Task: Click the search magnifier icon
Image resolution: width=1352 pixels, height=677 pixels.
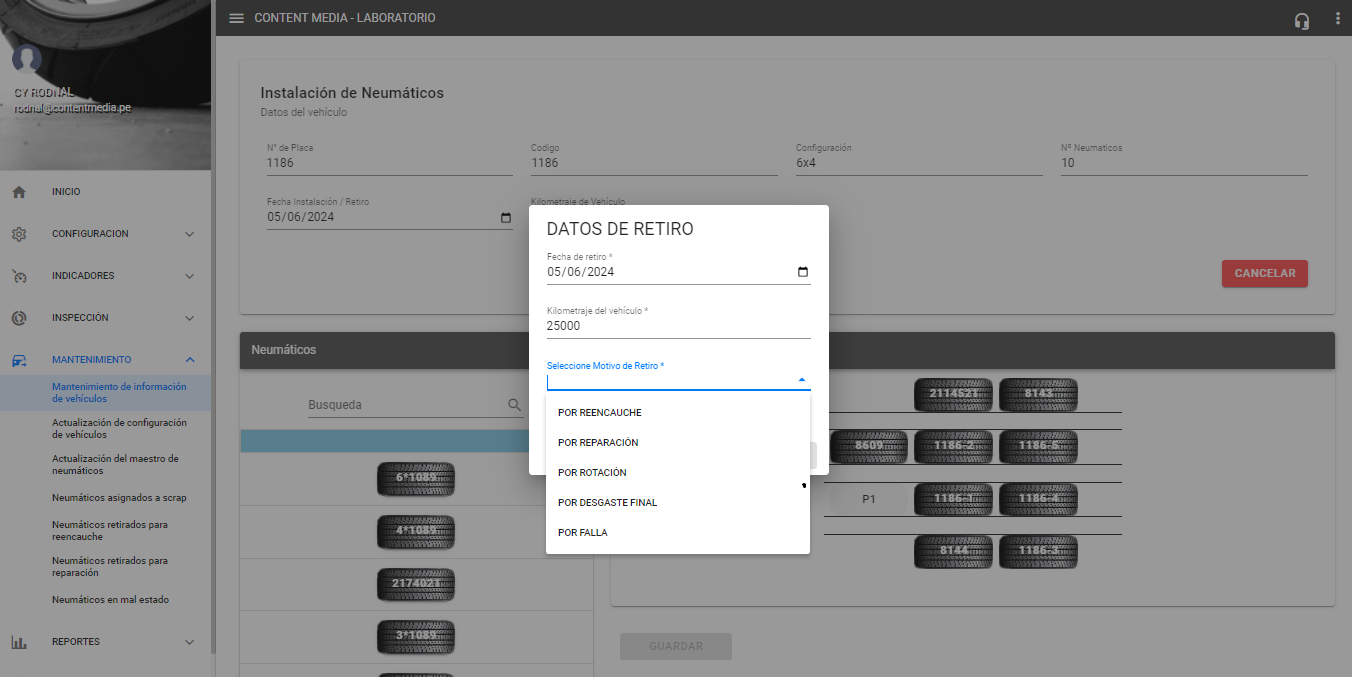Action: (x=514, y=405)
